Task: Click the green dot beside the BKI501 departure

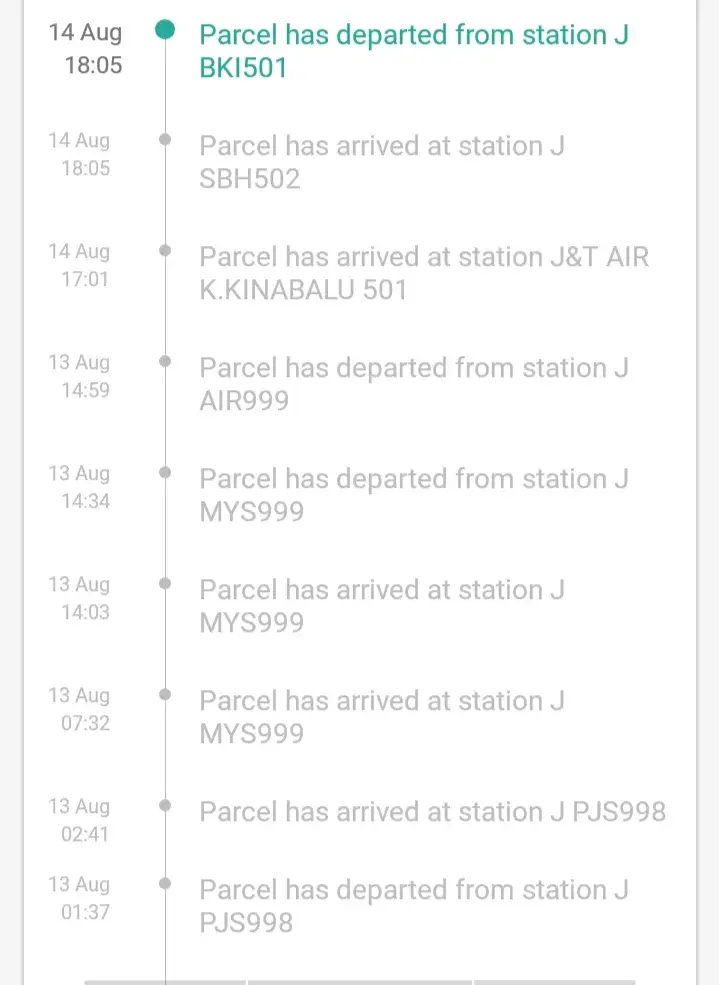Action: coord(165,30)
